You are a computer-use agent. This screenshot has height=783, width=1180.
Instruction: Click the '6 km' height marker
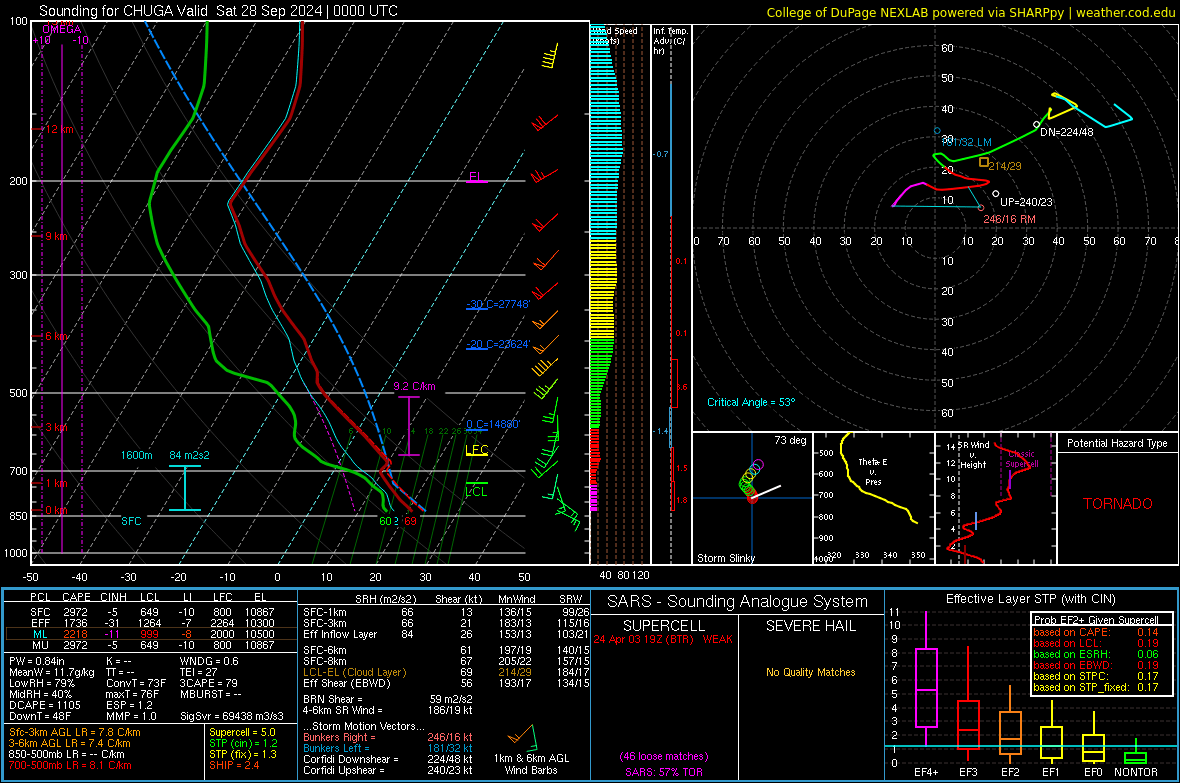(x=56, y=337)
